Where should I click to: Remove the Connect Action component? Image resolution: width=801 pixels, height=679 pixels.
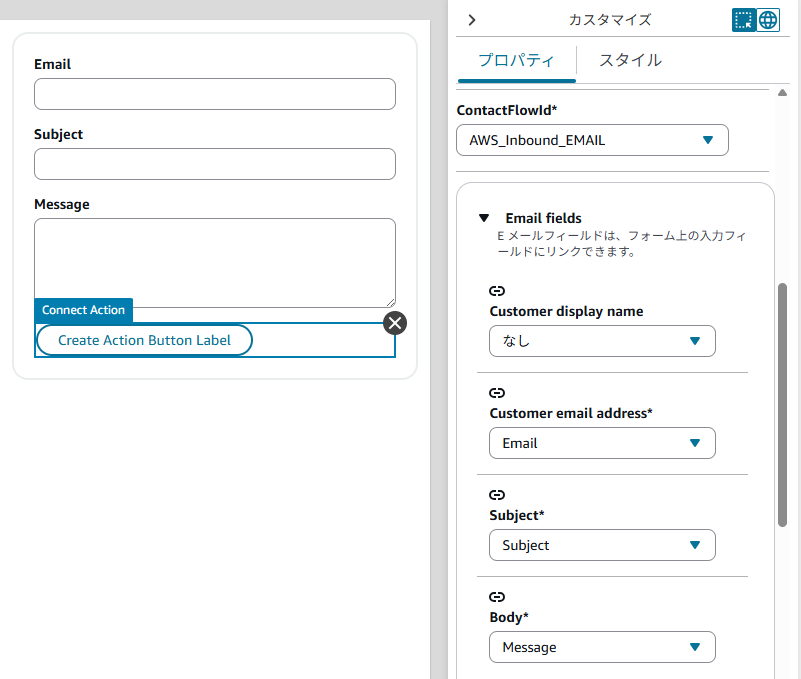[395, 323]
